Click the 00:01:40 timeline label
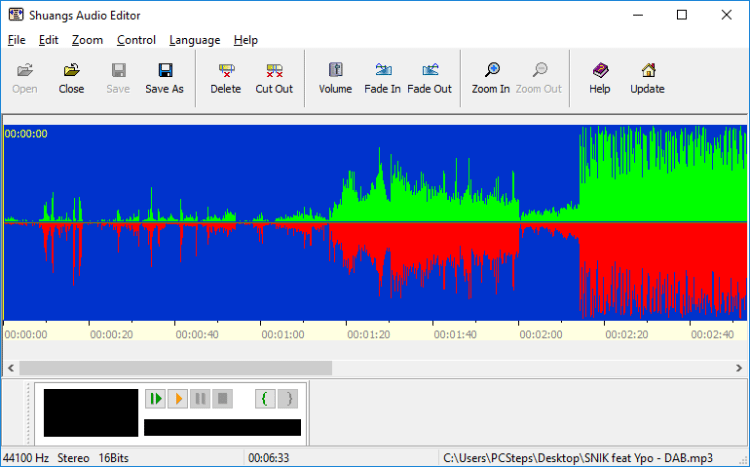Screen dimensions: 750x467 (x=455, y=334)
